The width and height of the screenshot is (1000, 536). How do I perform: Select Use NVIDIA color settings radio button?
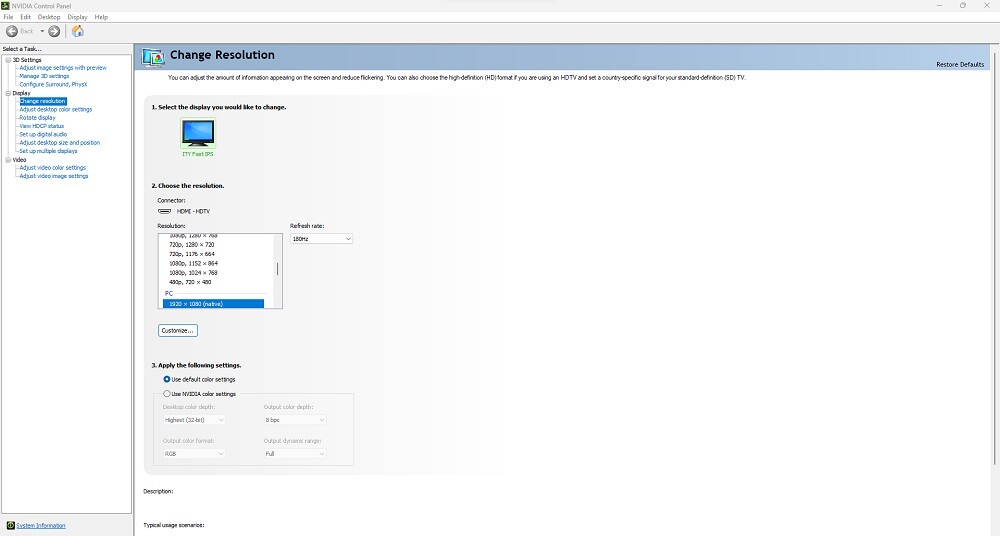[167, 393]
